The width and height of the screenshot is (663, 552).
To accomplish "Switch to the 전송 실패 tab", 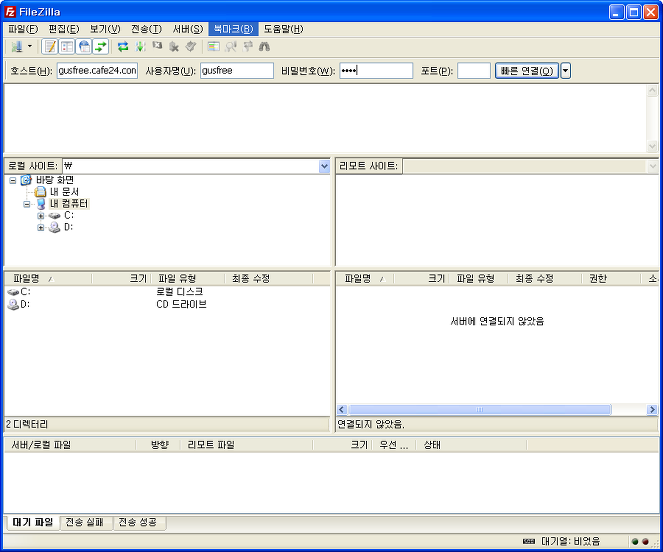I will (85, 522).
